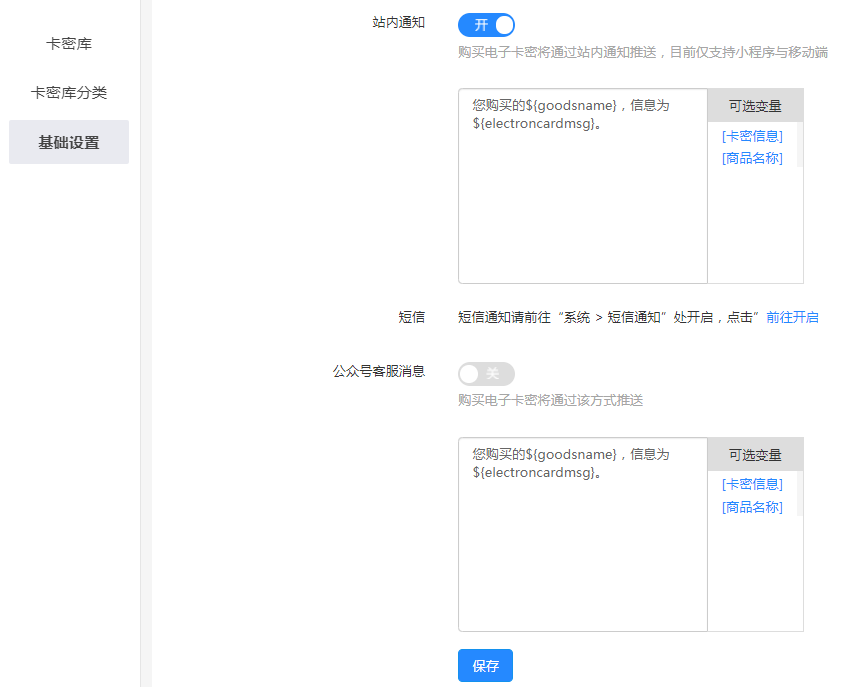Insert [商品名称] variable into 公众号客服消息 template
Image resolution: width=864 pixels, height=687 pixels.
752,507
